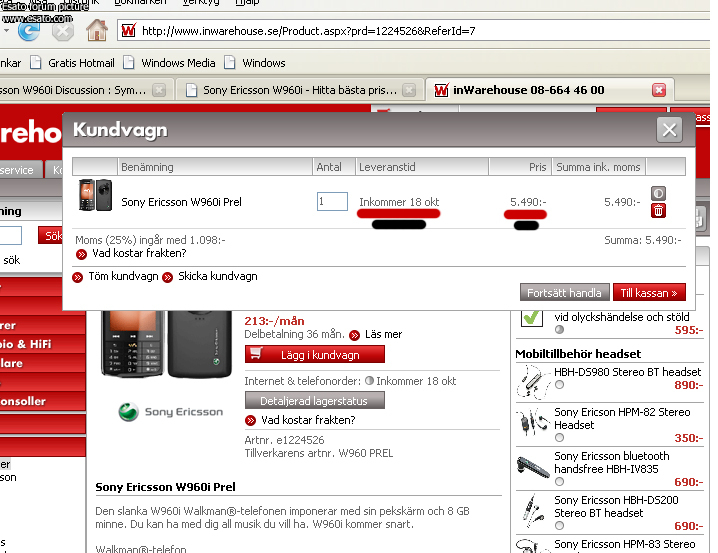Screen dimensions: 718x553
Task: Click the W960i thumbnail in the cart
Action: 95,195
